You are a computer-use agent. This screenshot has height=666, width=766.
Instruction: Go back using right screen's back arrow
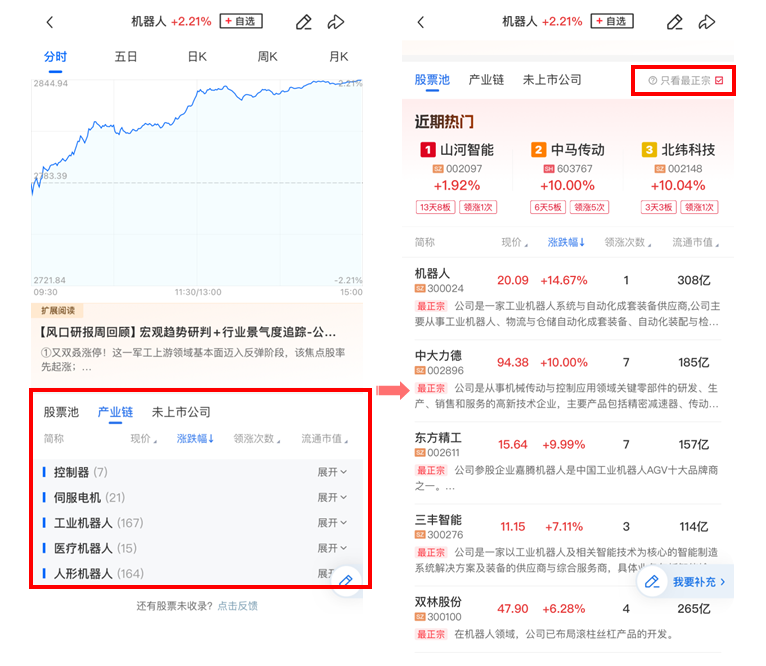tap(421, 22)
